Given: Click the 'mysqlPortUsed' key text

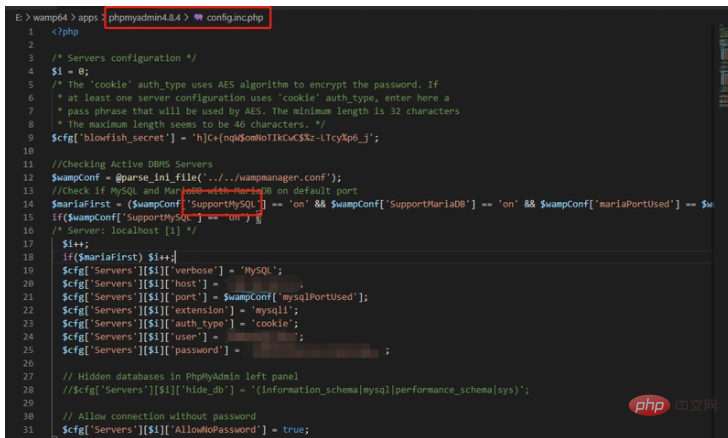Looking at the screenshot, I should click(318, 297).
